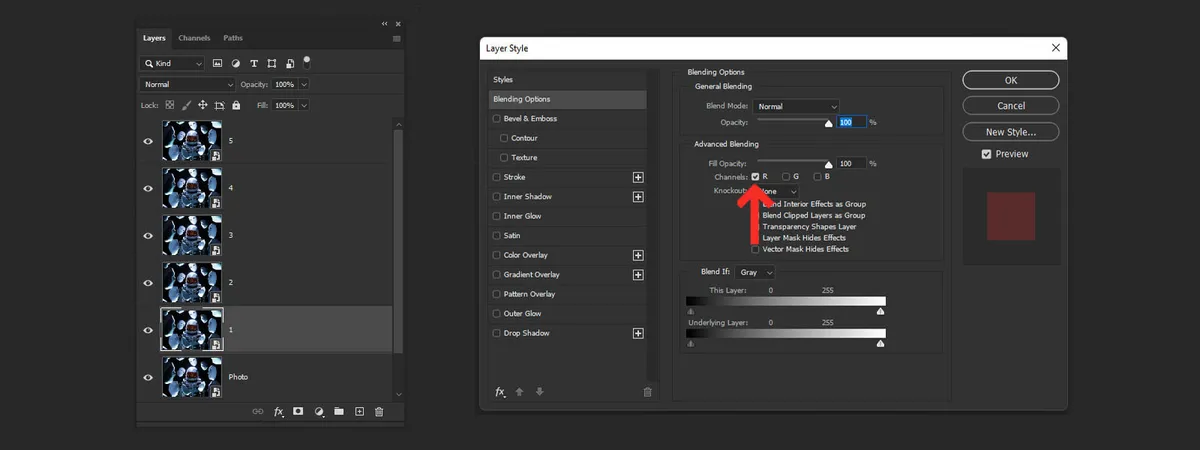The width and height of the screenshot is (1200, 450).
Task: Lock transparent pixels in Layers panel
Action: point(169,105)
